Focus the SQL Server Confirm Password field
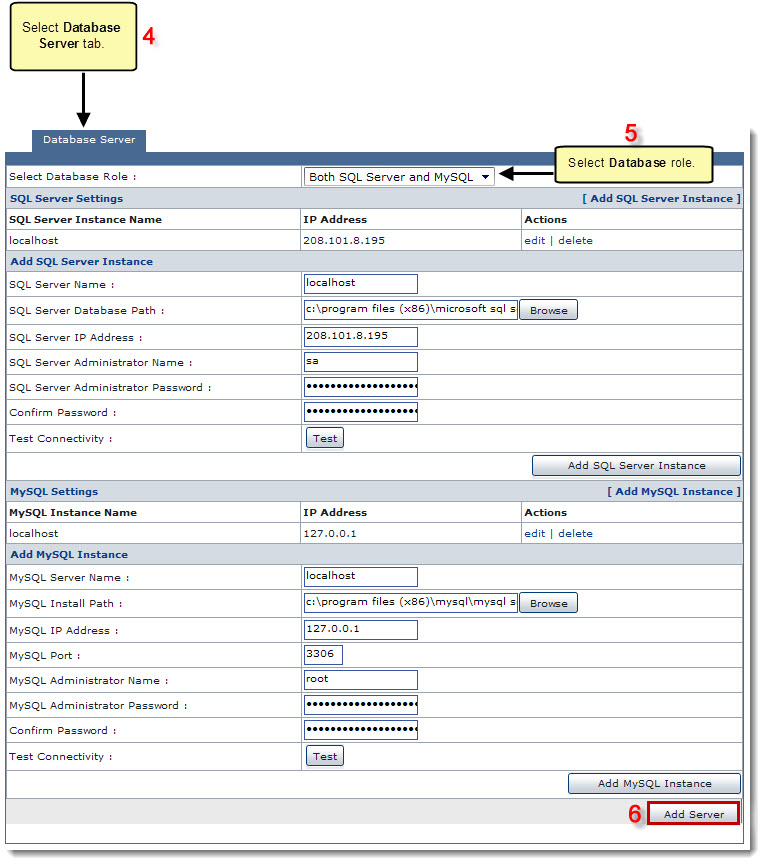This screenshot has height=865, width=765. click(361, 412)
